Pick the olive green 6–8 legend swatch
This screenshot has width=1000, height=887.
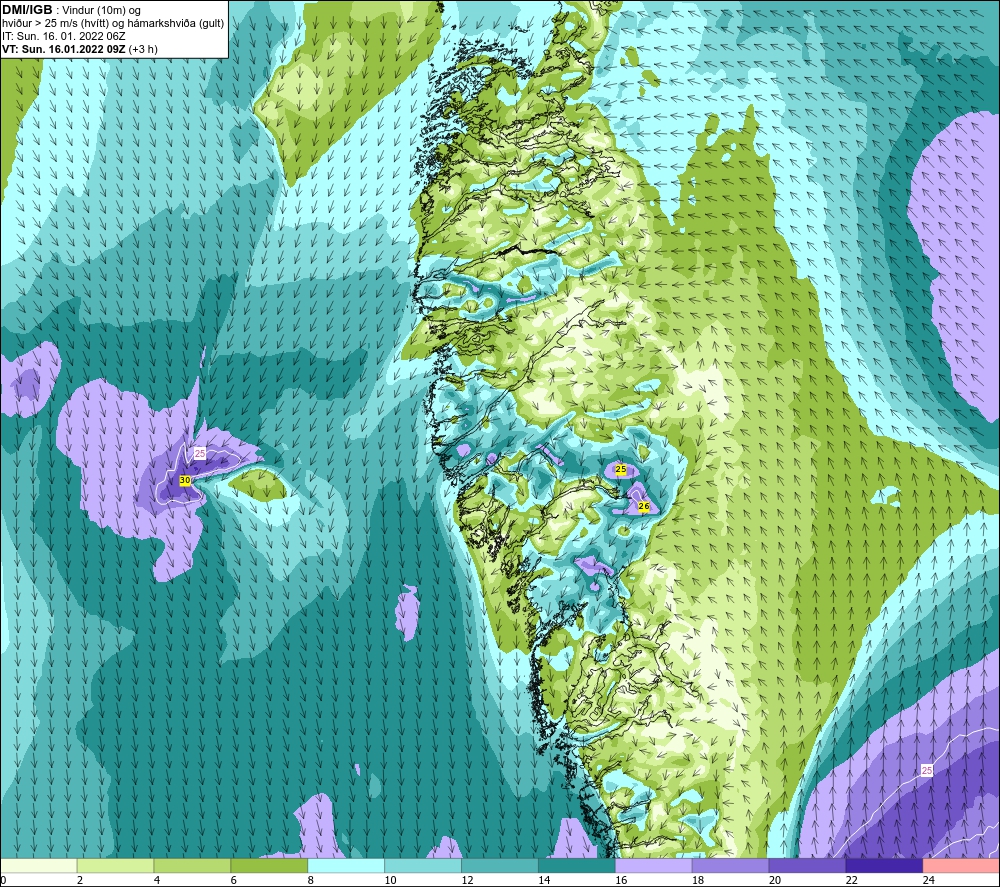[269, 865]
